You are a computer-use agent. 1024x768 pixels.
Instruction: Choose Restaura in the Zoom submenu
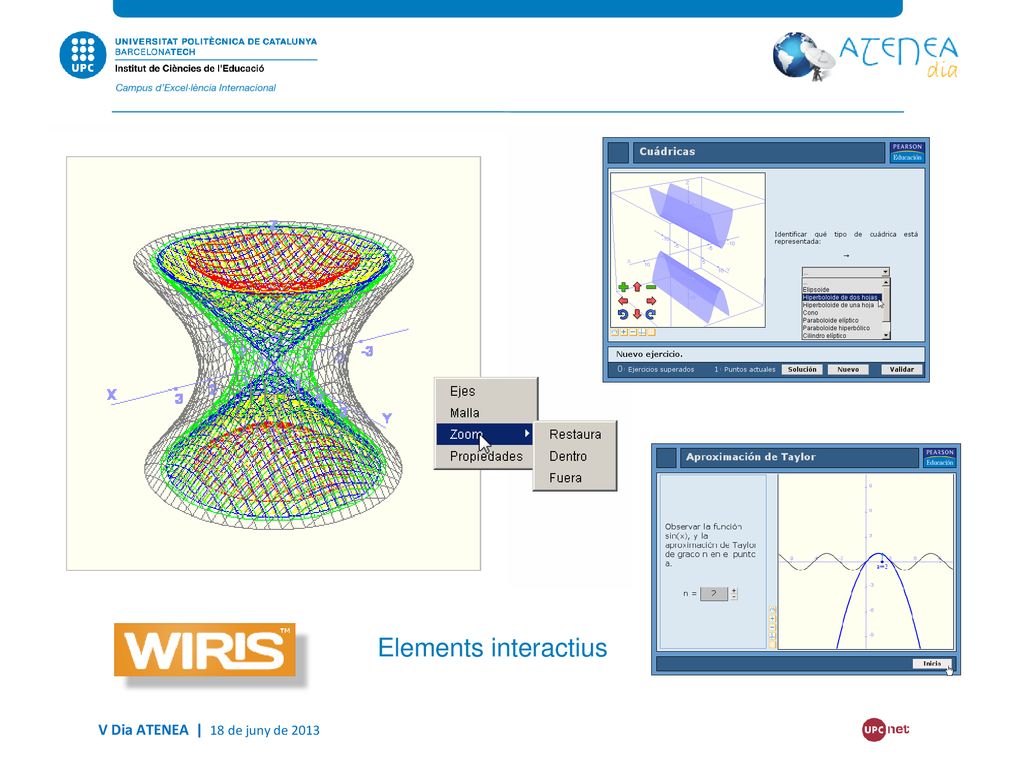575,434
